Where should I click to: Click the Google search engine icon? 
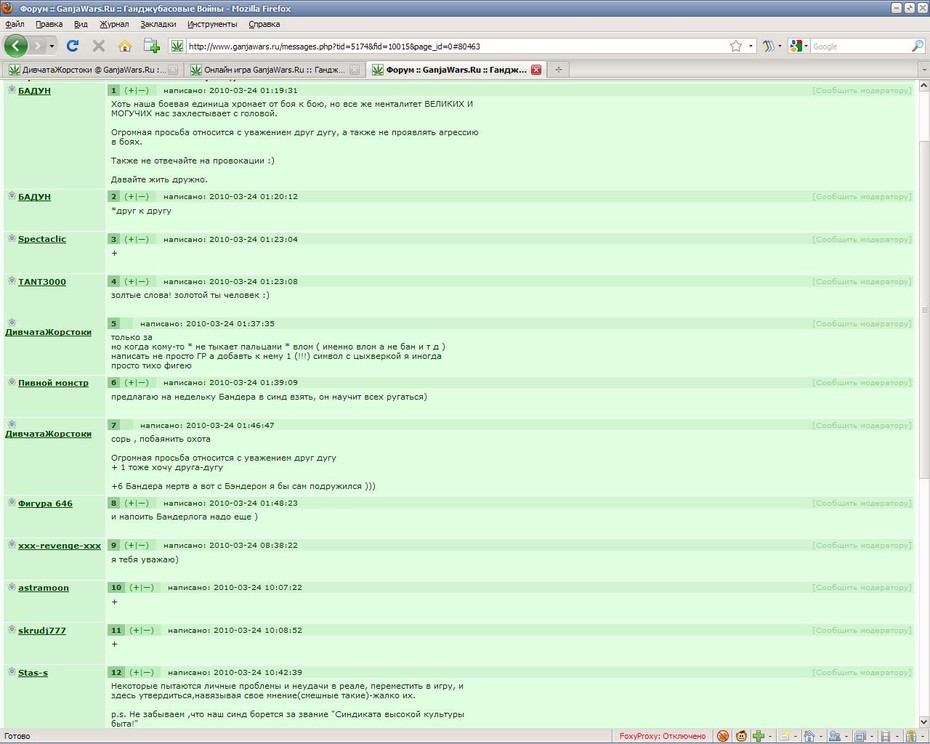coord(795,46)
